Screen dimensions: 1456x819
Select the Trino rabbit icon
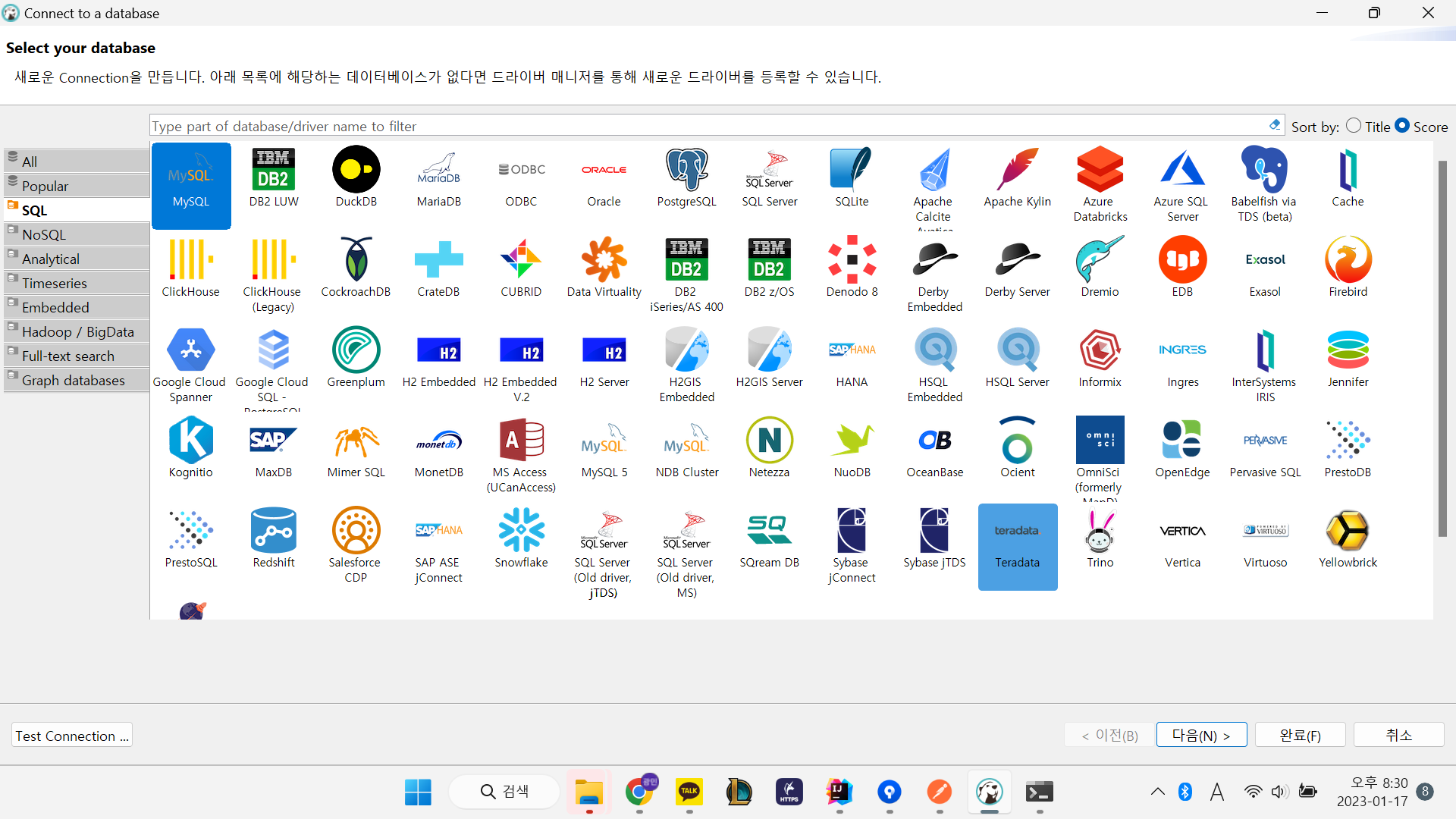tap(1100, 530)
